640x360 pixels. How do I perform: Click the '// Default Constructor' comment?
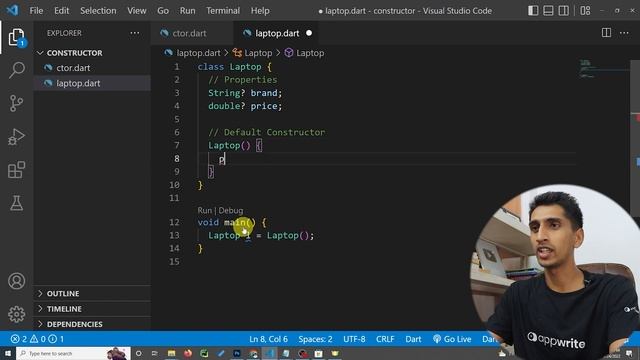(x=267, y=132)
